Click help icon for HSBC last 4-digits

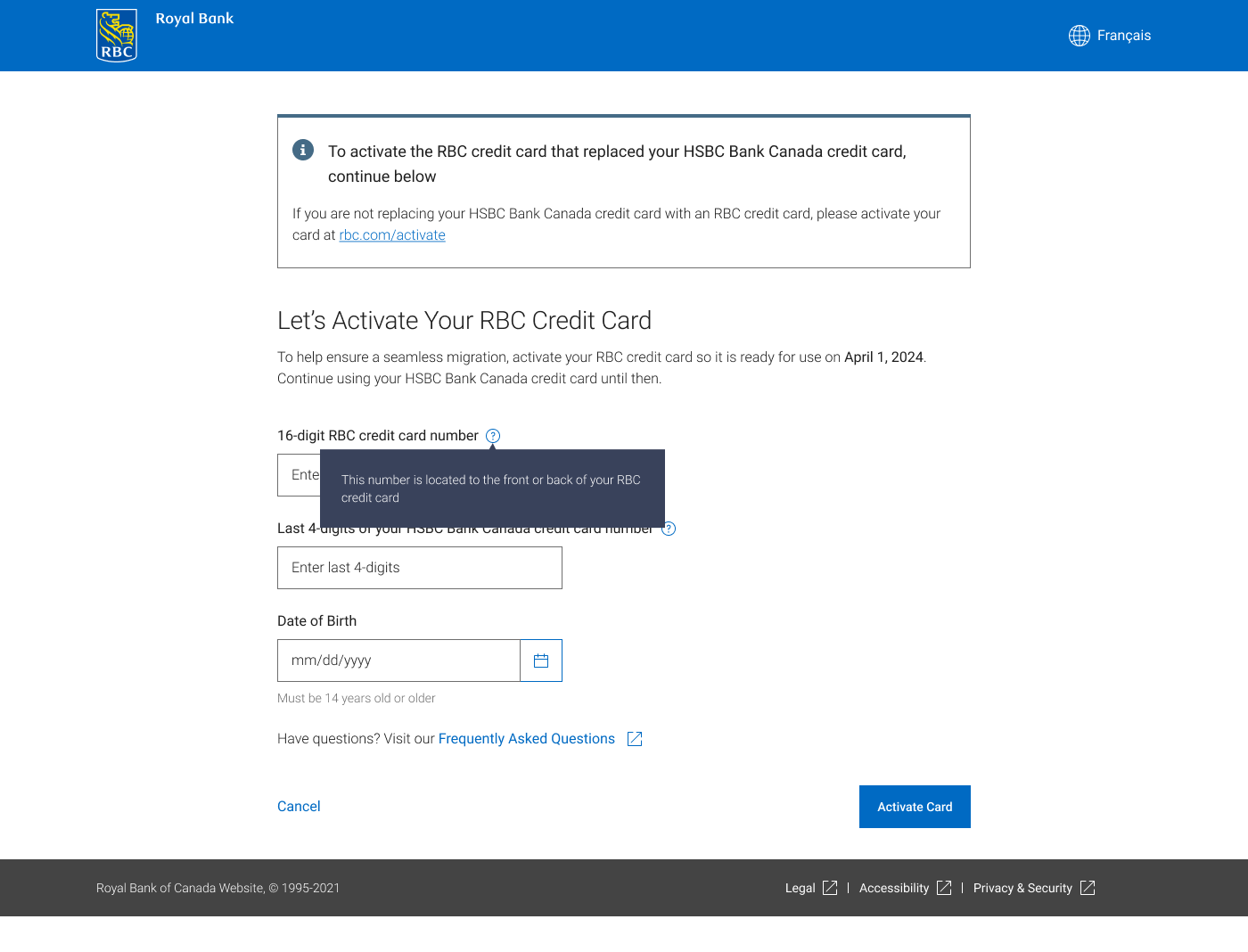pos(669,529)
